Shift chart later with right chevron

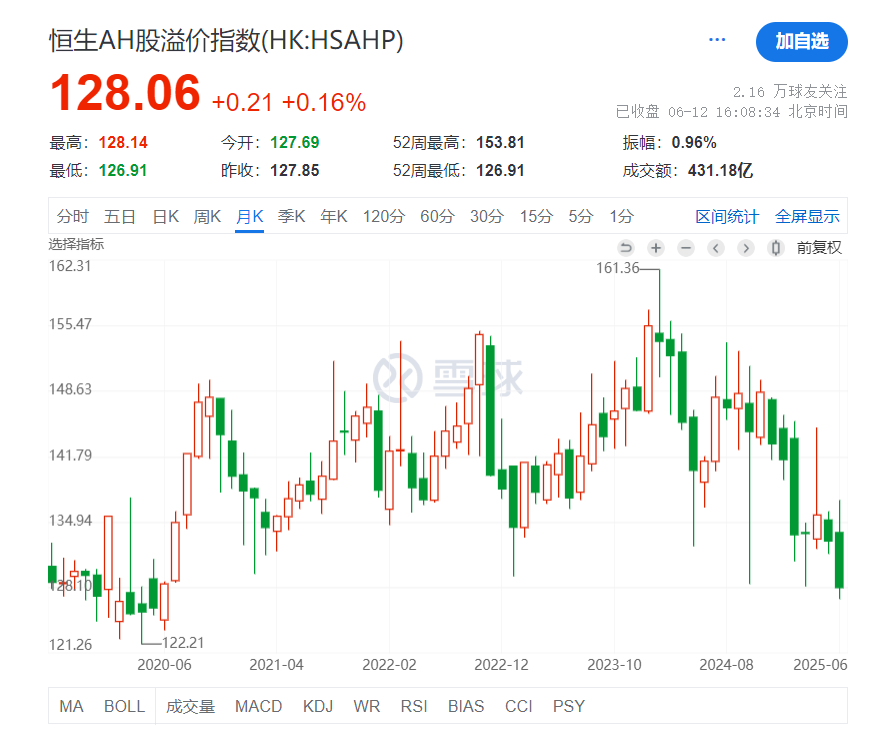745,247
